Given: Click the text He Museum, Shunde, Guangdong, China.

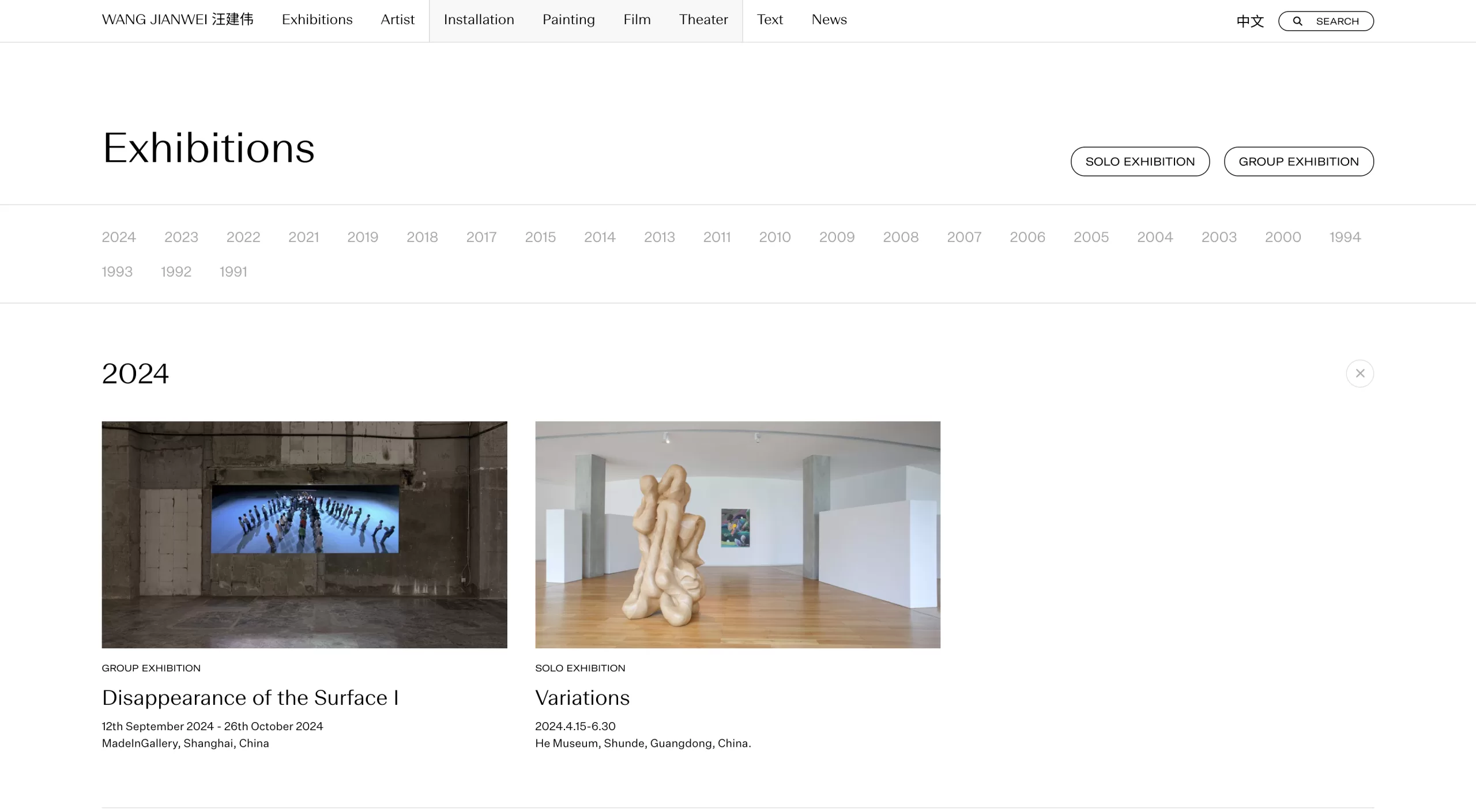Looking at the screenshot, I should pyautogui.click(x=643, y=743).
